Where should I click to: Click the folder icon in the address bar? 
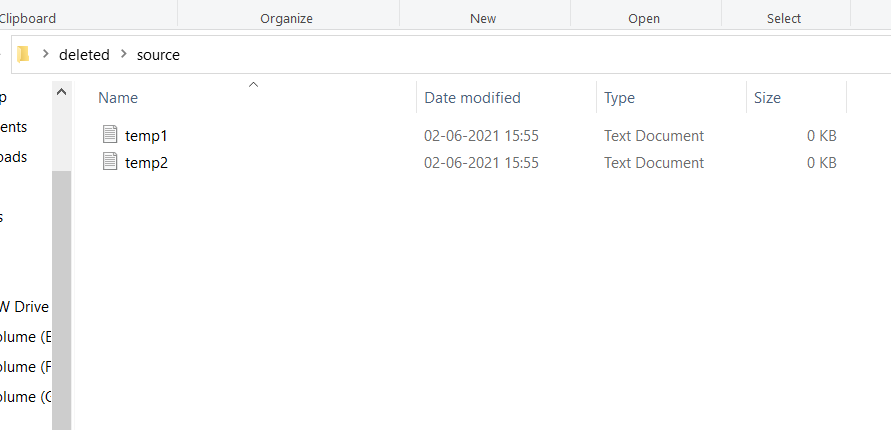[23, 54]
